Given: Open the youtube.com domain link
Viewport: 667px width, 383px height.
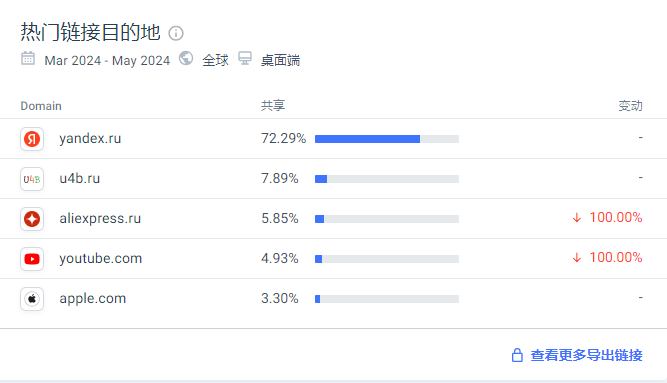Looking at the screenshot, I should tap(100, 258).
